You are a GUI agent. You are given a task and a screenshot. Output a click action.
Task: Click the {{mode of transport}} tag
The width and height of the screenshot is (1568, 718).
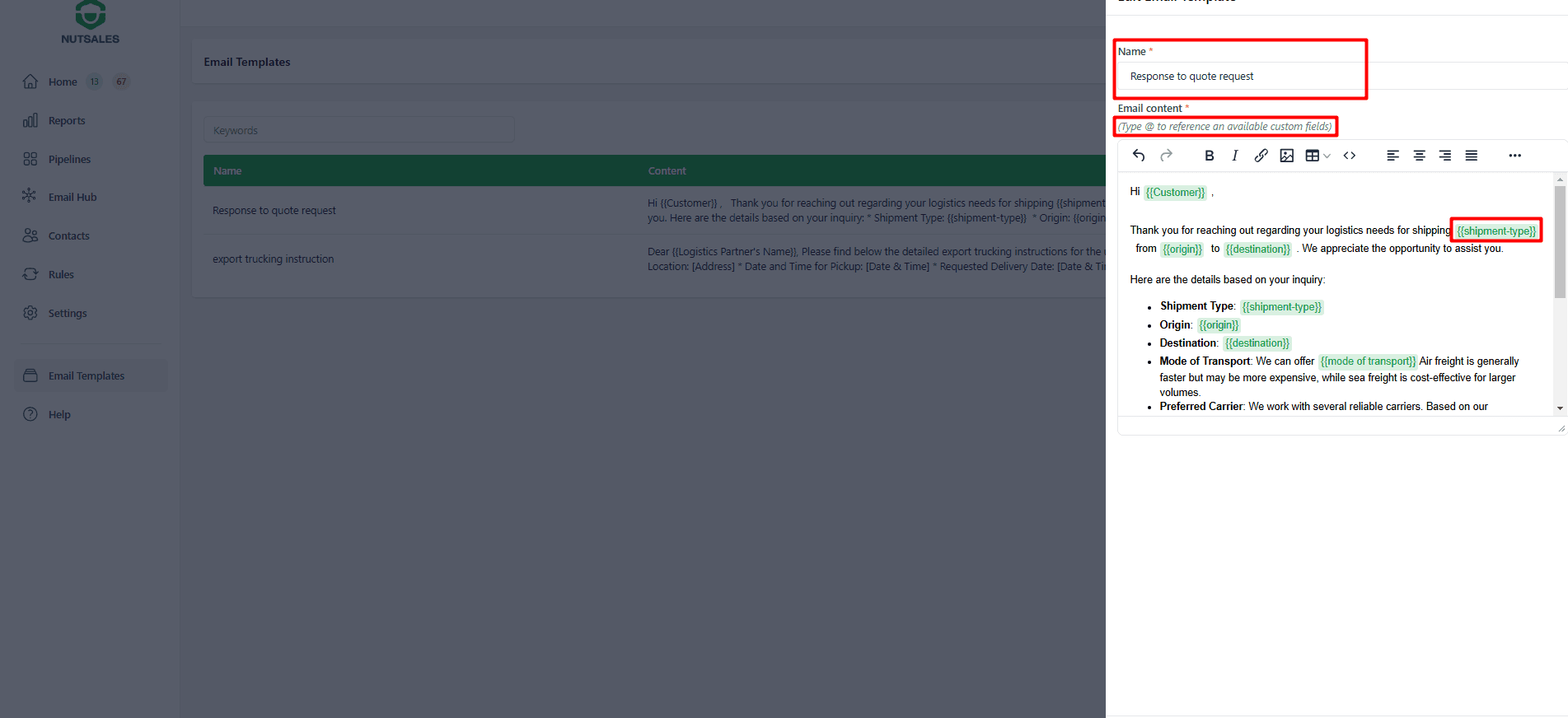click(1368, 361)
